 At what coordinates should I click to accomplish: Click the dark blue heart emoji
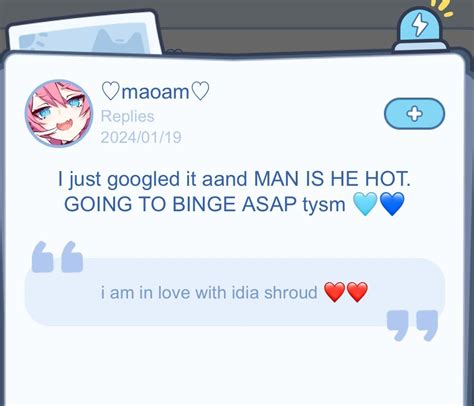point(392,204)
